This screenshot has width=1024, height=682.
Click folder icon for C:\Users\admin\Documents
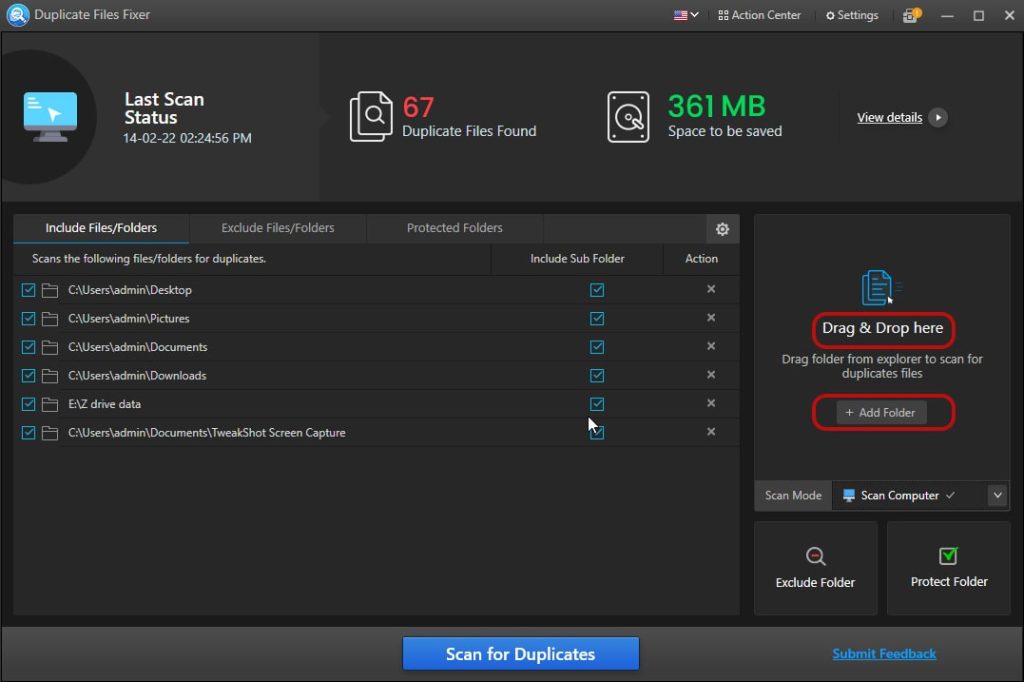(50, 347)
